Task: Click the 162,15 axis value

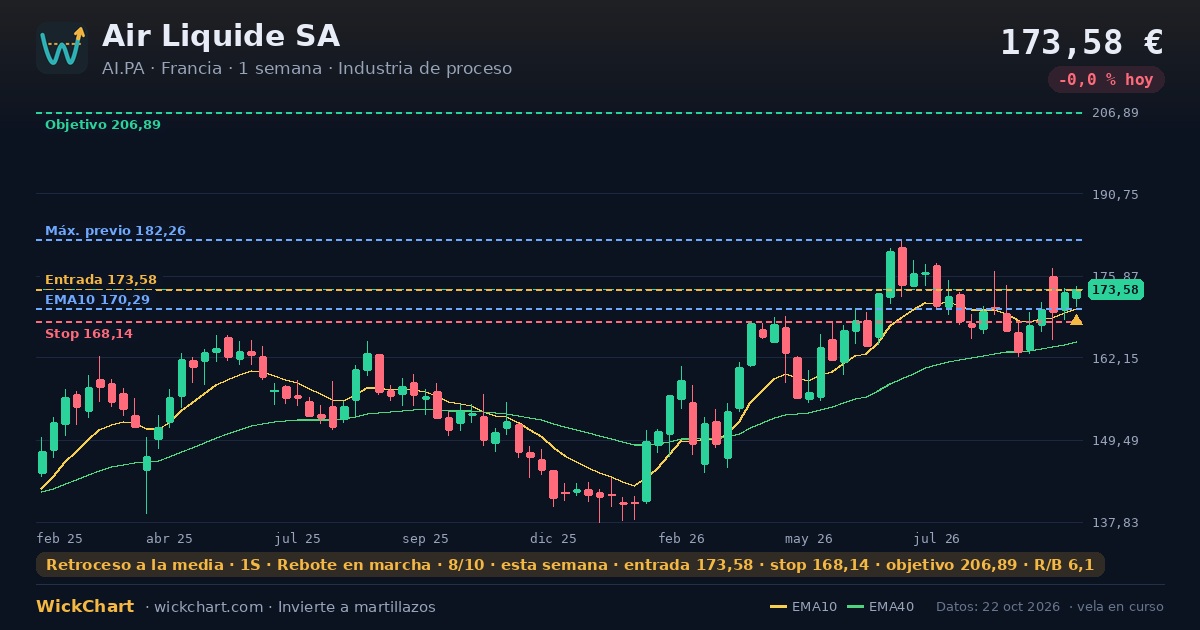Action: 1115,359
